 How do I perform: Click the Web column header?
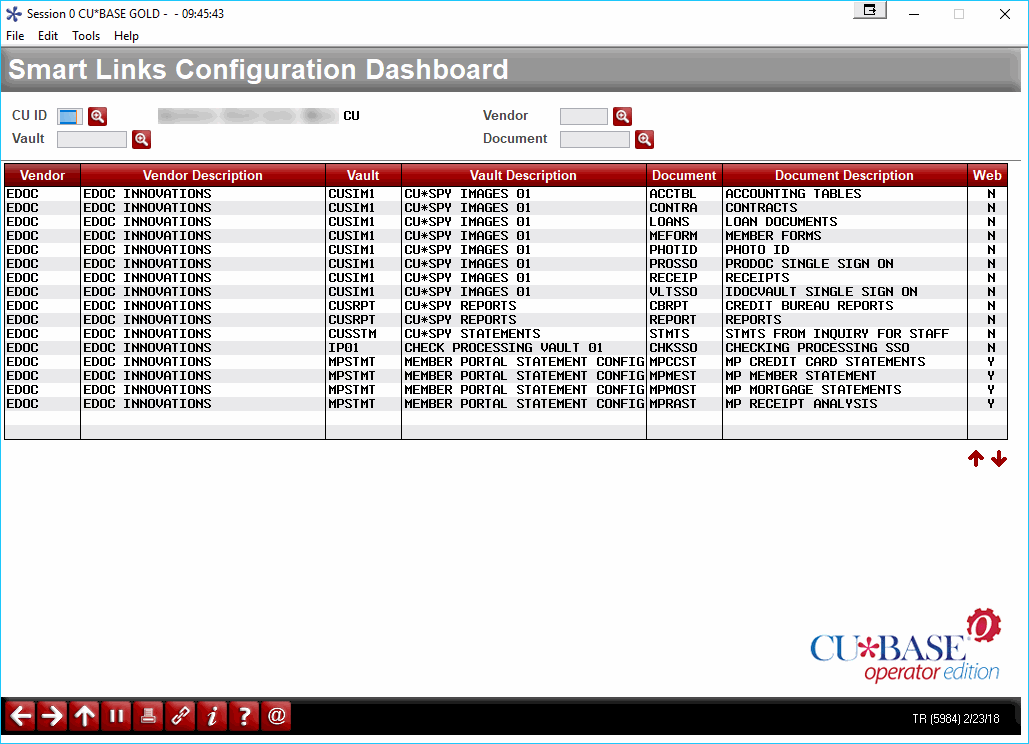click(x=987, y=175)
